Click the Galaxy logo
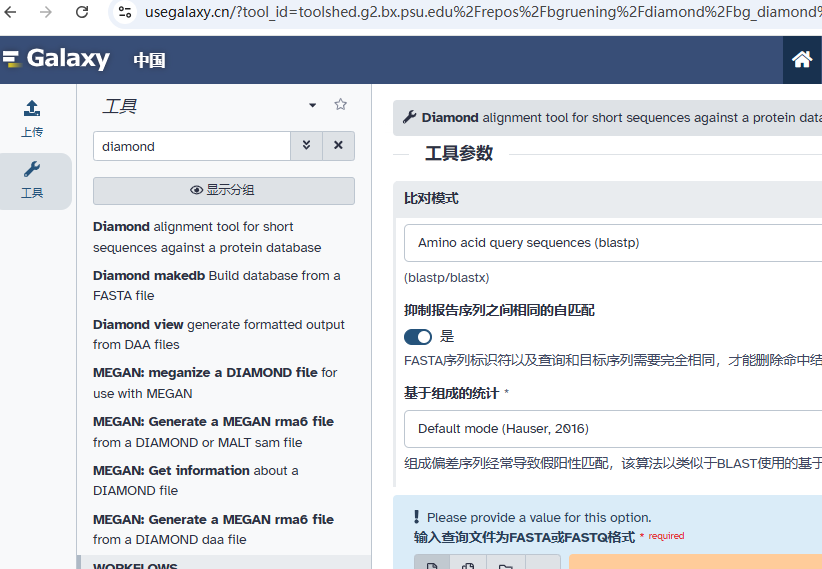 coord(56,58)
